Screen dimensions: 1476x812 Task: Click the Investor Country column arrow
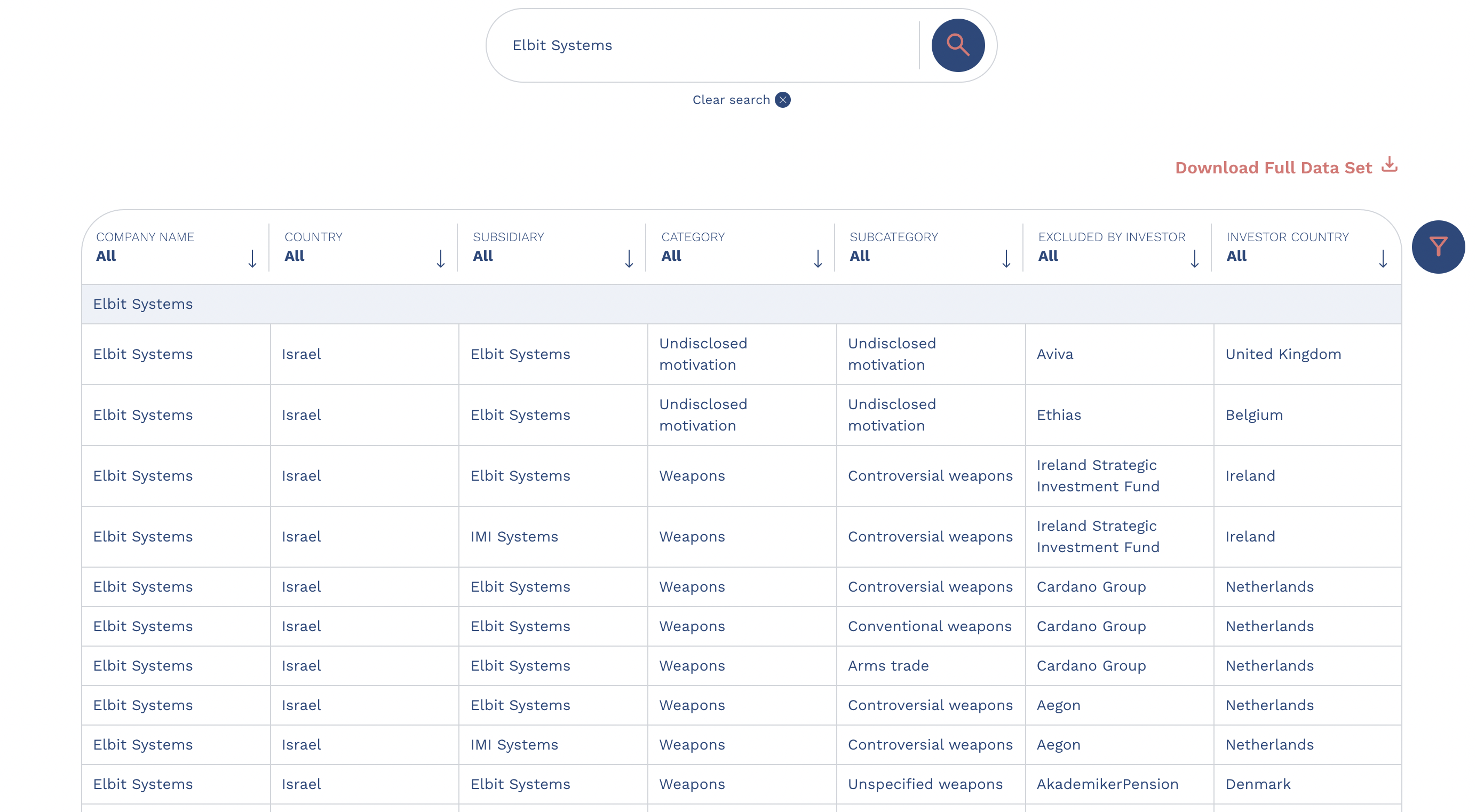(x=1382, y=258)
